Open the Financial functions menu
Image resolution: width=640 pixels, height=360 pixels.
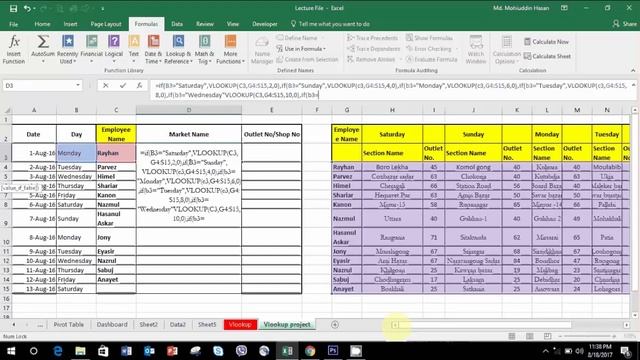click(x=91, y=49)
